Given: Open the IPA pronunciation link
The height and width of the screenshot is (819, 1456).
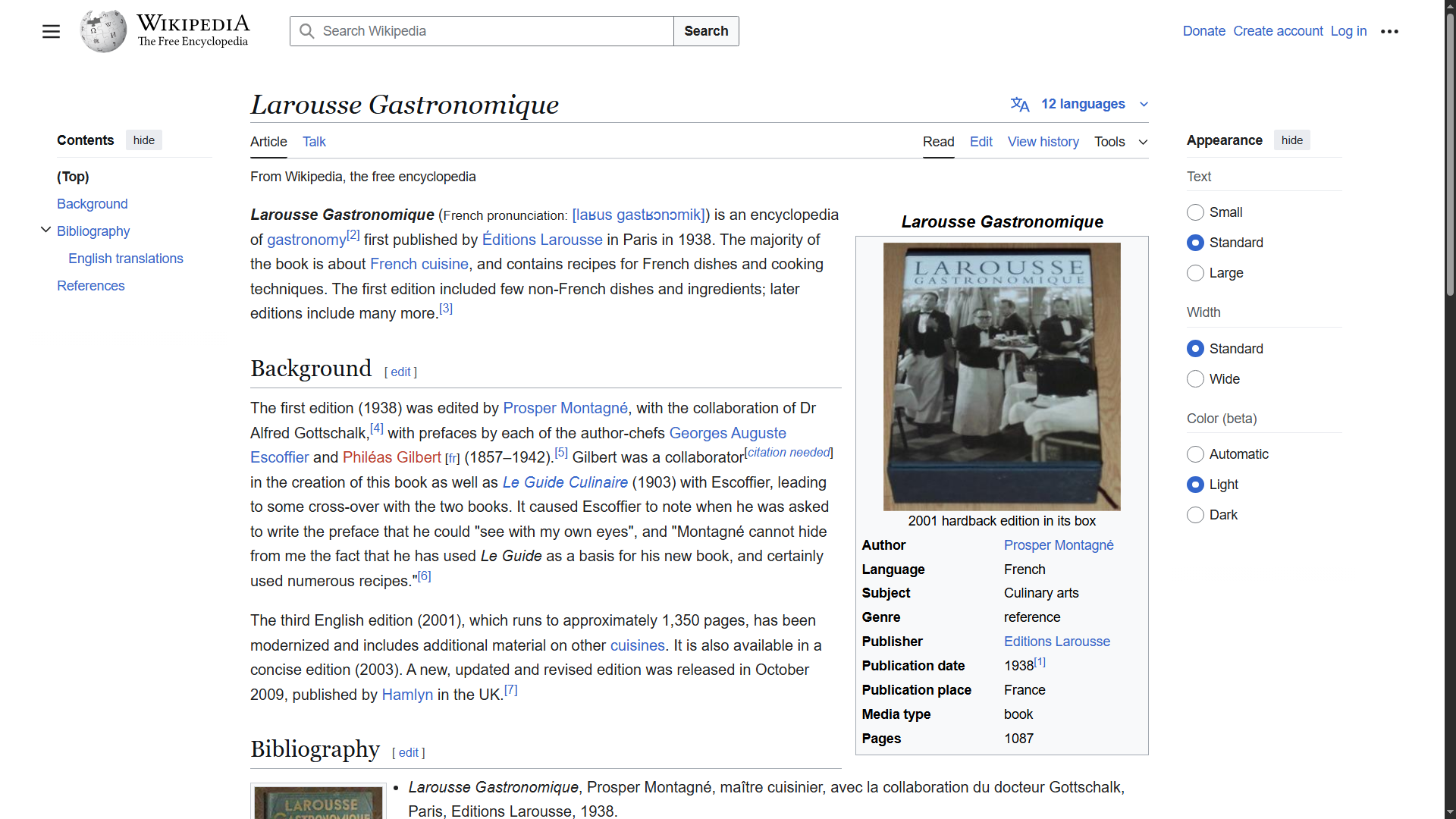Looking at the screenshot, I should [639, 215].
